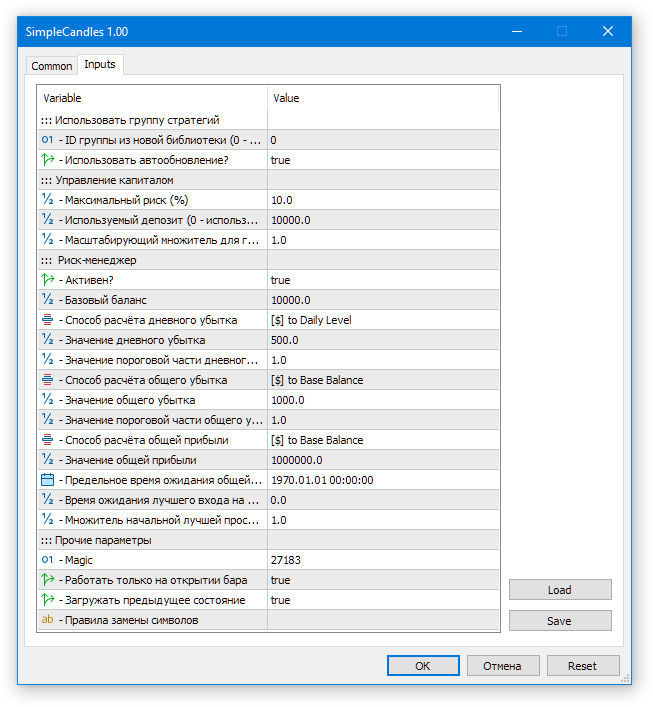Click fraction icon of Время ожидания лучшего входа
The height and width of the screenshot is (707, 653).
point(47,500)
